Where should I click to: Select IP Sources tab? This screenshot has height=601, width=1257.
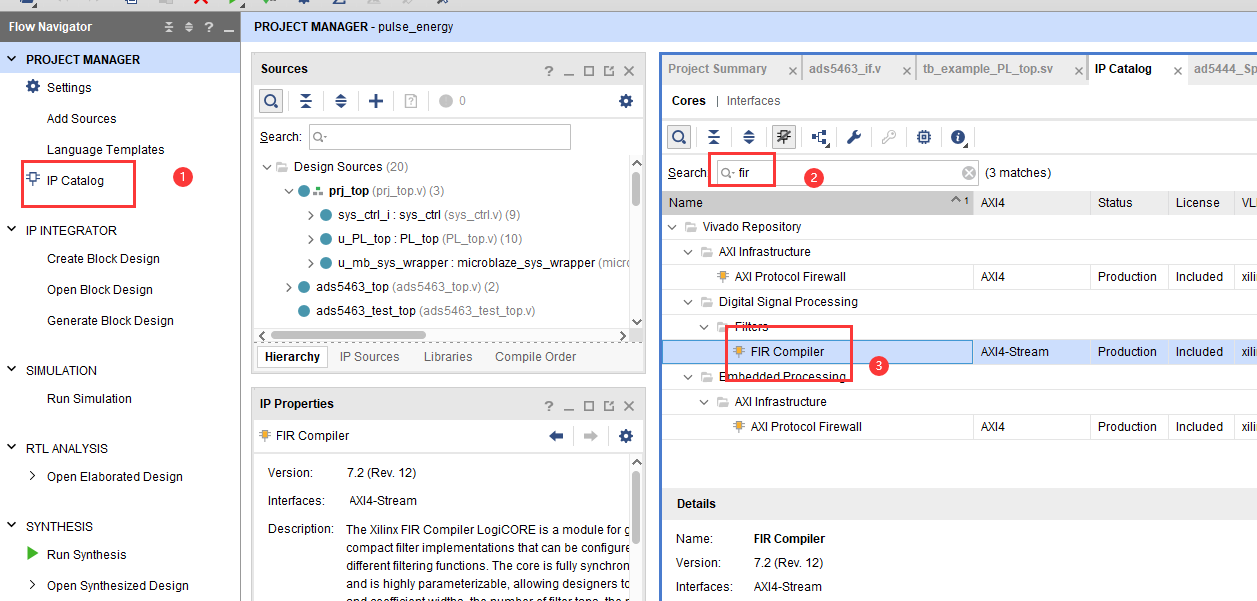pyautogui.click(x=369, y=357)
